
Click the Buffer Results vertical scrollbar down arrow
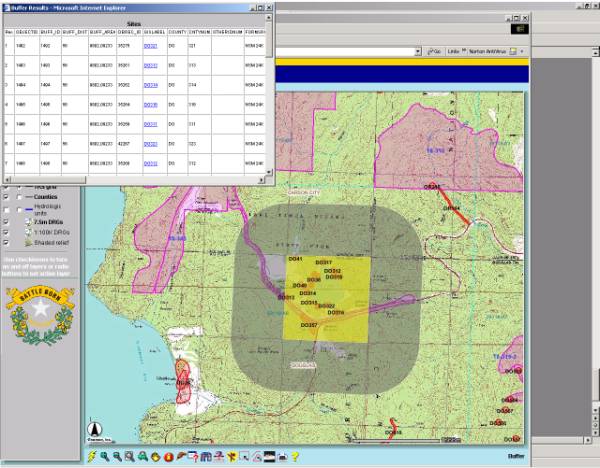[267, 172]
